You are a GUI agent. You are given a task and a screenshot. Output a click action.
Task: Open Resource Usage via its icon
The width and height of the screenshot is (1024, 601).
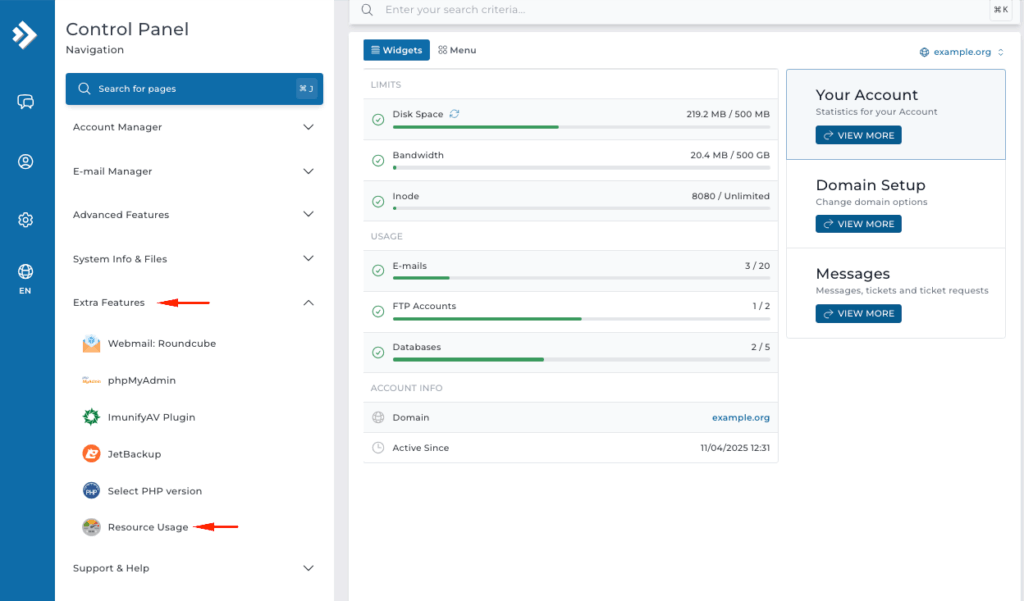[x=91, y=527]
